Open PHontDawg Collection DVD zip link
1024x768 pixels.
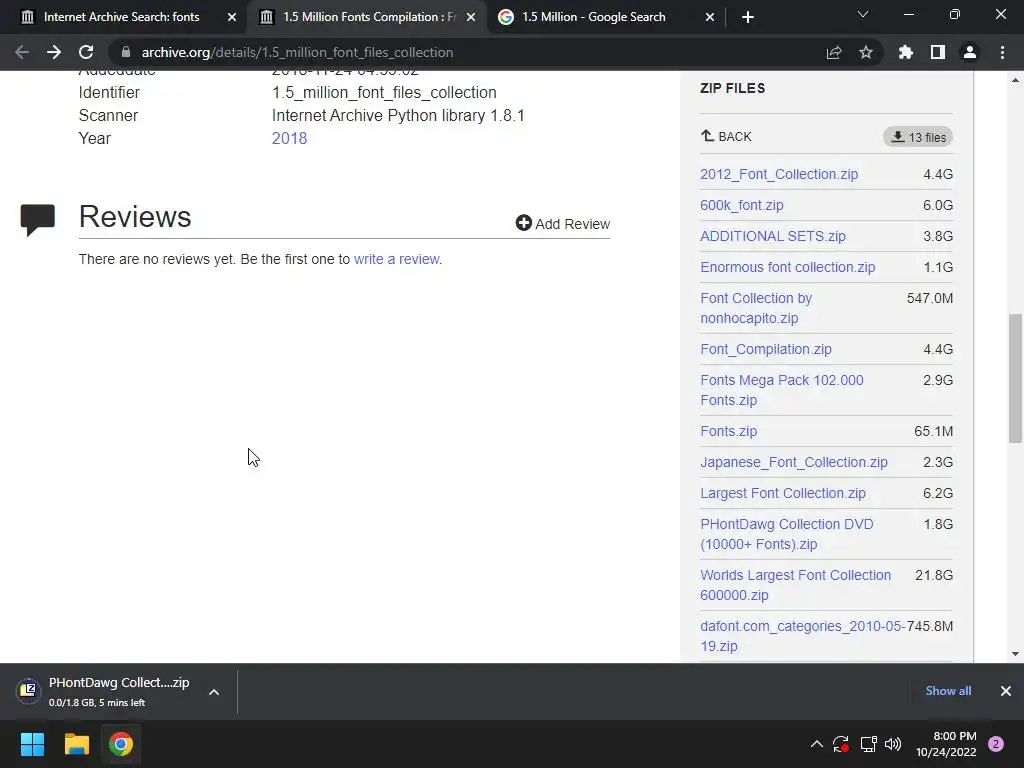786,534
